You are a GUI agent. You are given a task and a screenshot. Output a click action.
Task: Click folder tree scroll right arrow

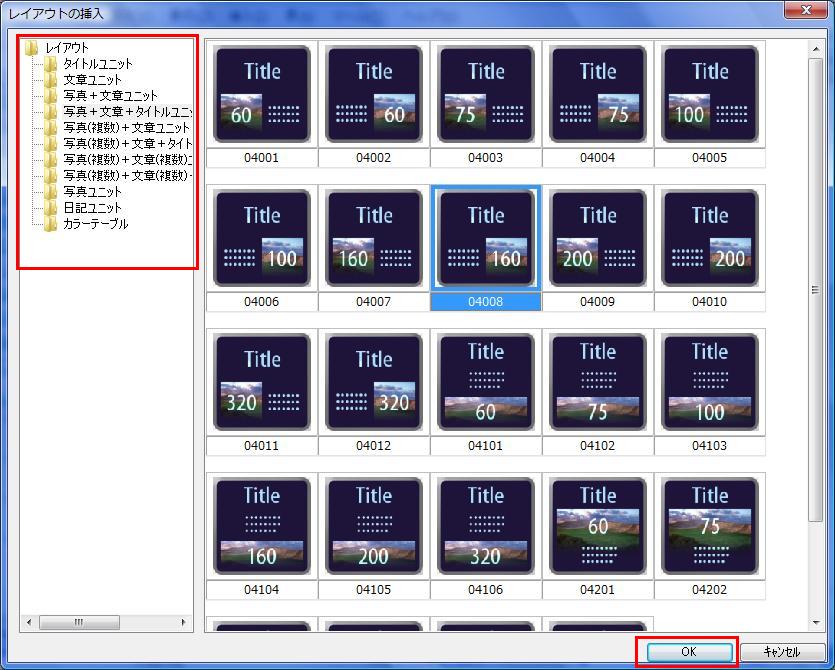pos(184,622)
